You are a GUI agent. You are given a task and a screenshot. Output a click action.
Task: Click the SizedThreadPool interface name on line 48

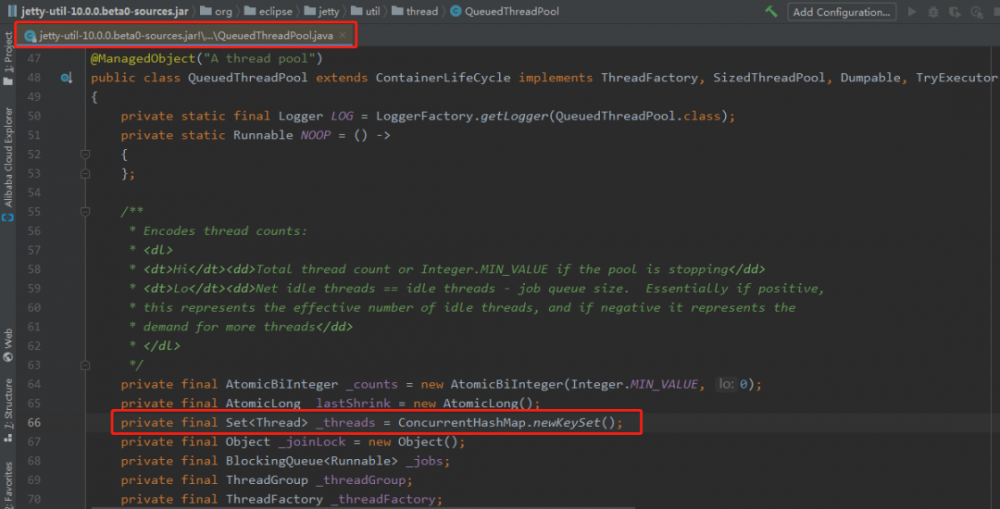768,78
